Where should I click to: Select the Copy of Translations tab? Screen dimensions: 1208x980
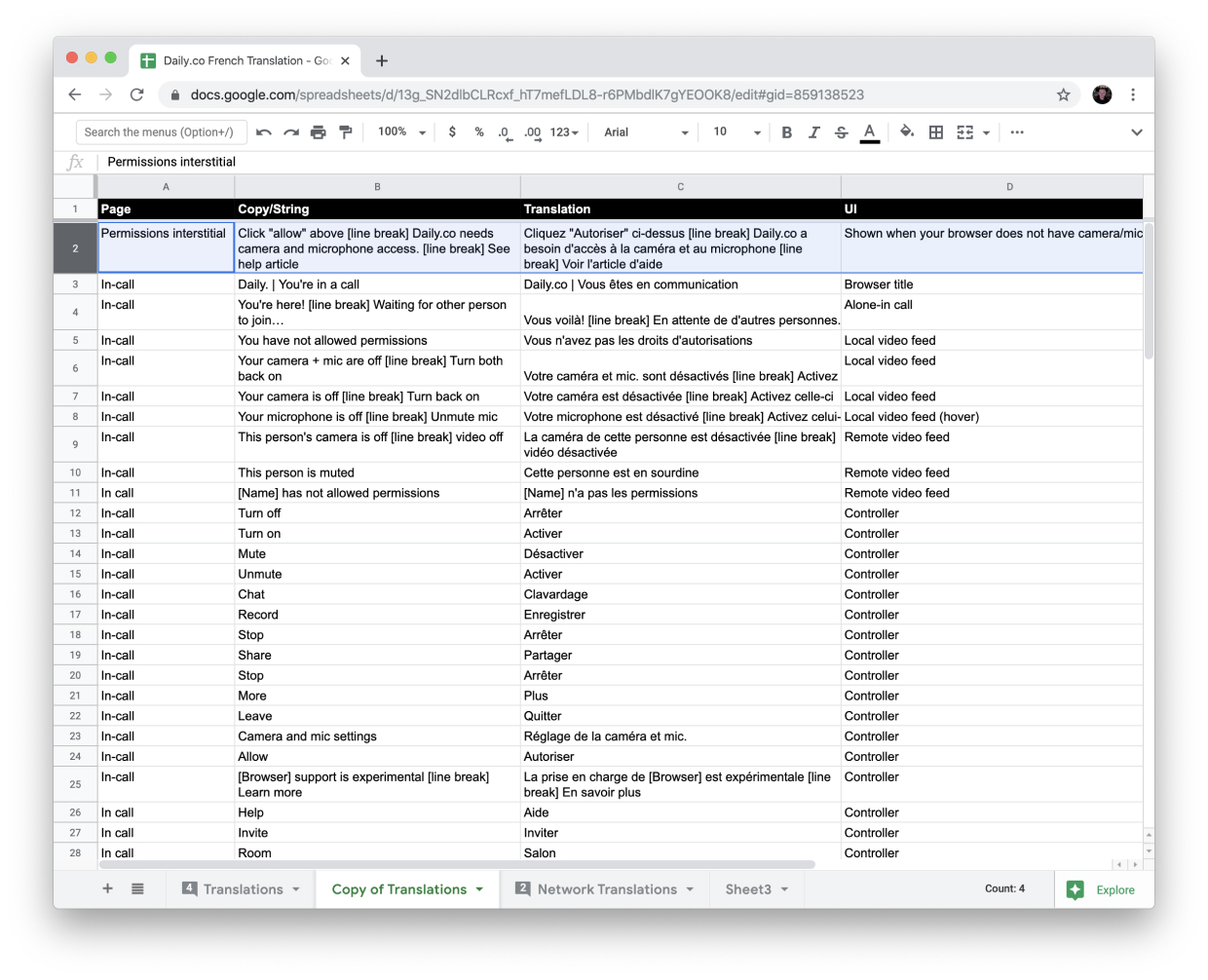(x=399, y=889)
